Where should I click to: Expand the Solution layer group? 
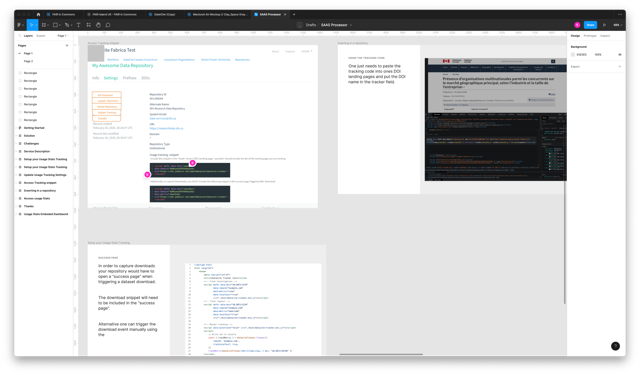(17, 135)
